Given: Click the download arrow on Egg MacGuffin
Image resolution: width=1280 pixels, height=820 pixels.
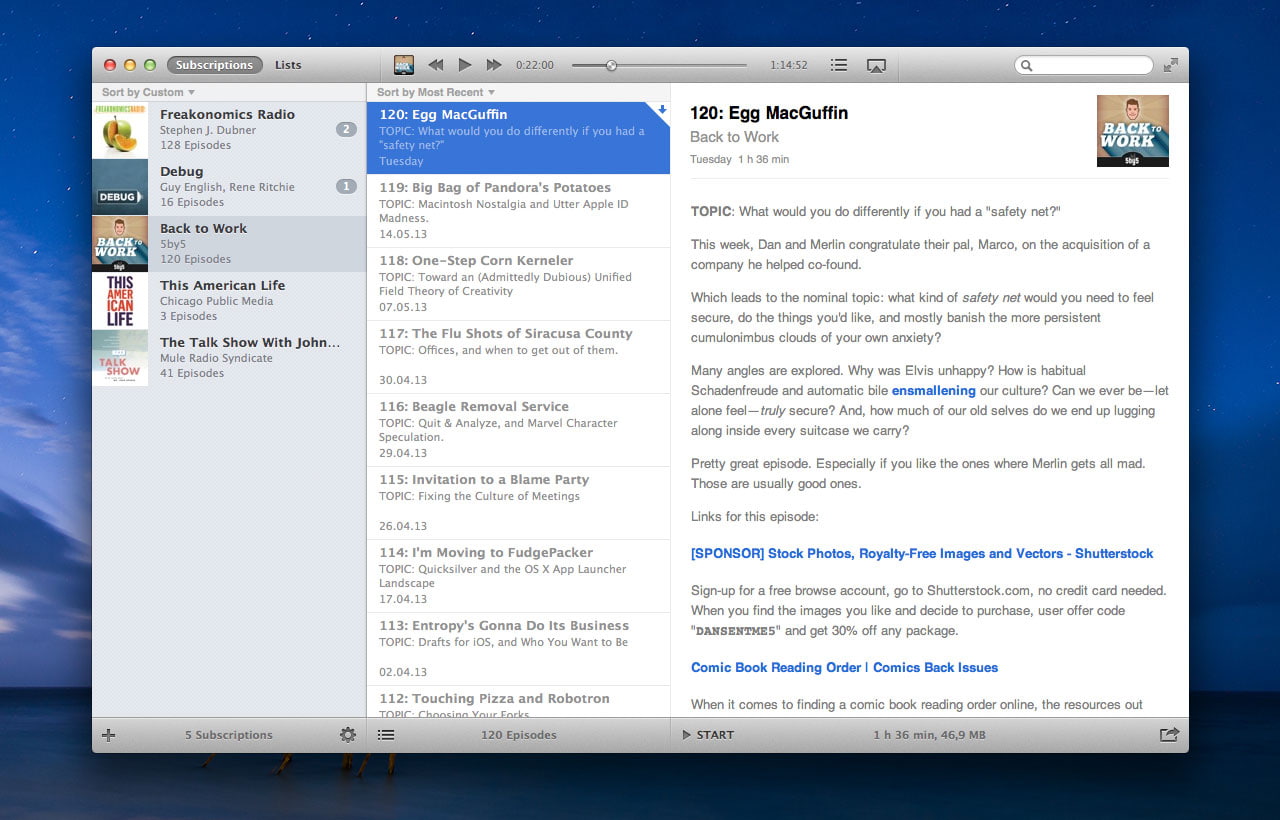Looking at the screenshot, I should pos(661,110).
